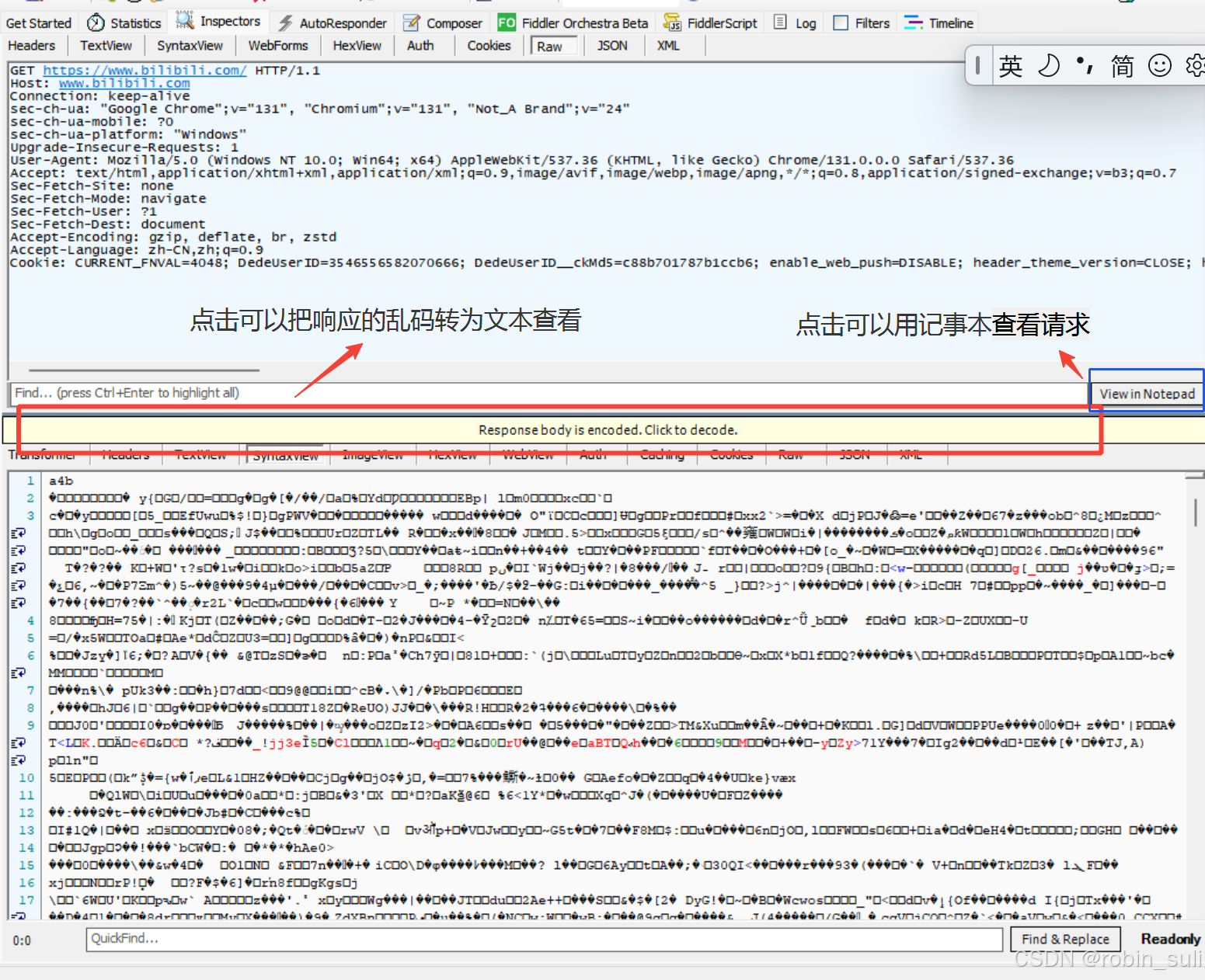This screenshot has width=1205, height=980.
Task: Open the request Cookies tab
Action: tap(489, 46)
